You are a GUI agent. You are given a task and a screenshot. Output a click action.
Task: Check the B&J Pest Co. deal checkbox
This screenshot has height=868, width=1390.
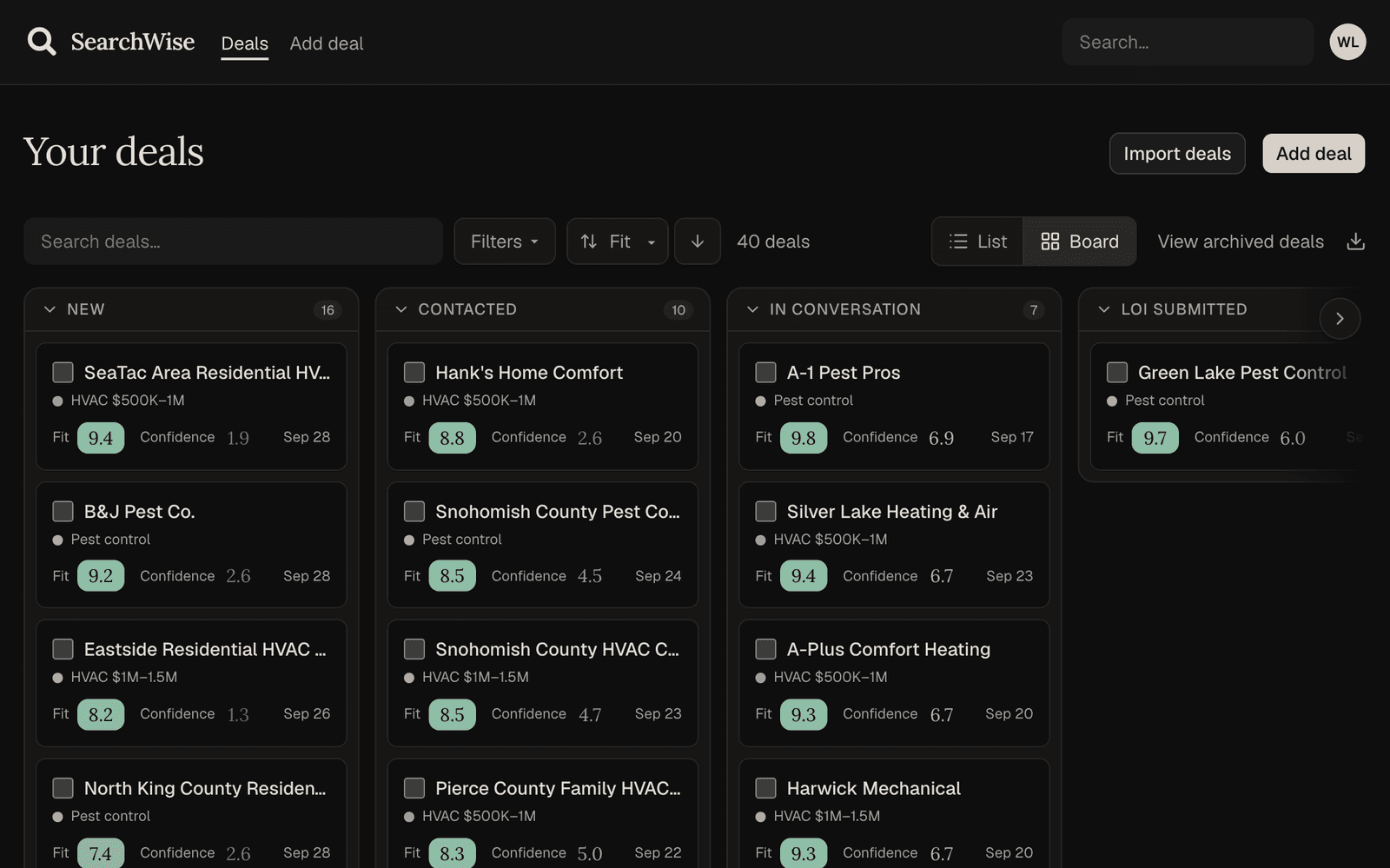click(x=63, y=511)
